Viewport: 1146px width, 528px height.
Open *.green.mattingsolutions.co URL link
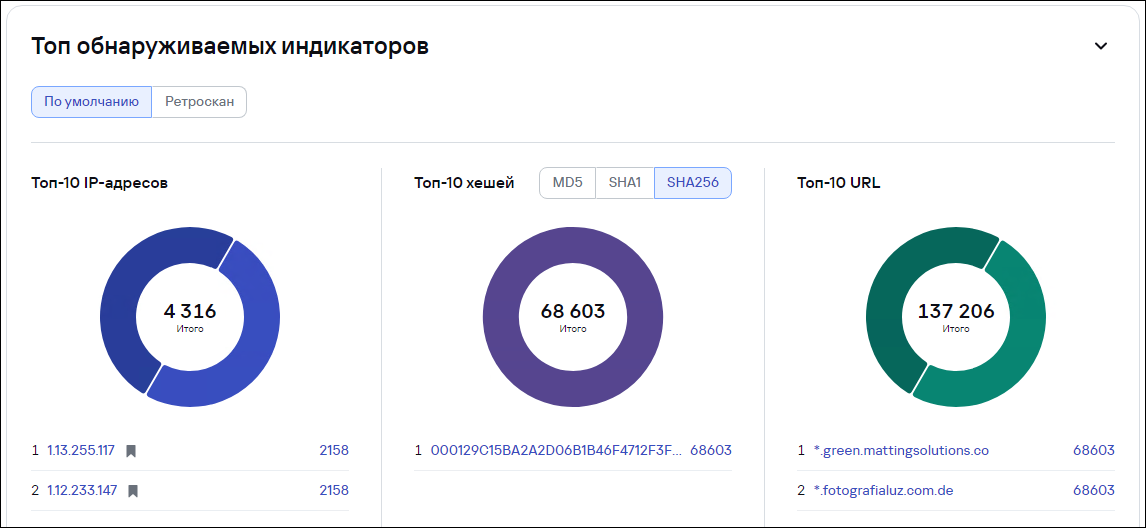(x=901, y=451)
